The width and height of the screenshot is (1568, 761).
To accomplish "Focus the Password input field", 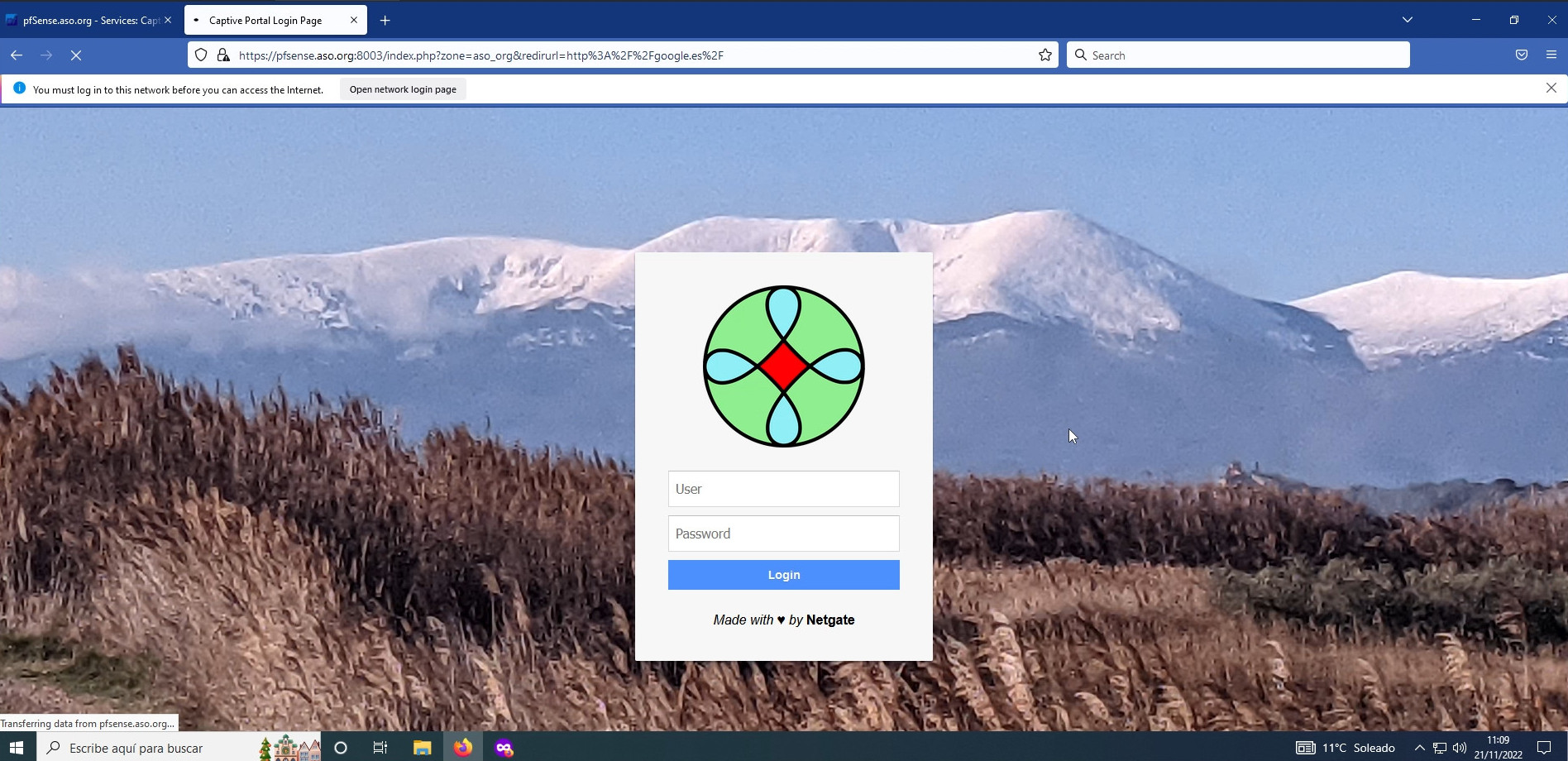I will click(783, 534).
